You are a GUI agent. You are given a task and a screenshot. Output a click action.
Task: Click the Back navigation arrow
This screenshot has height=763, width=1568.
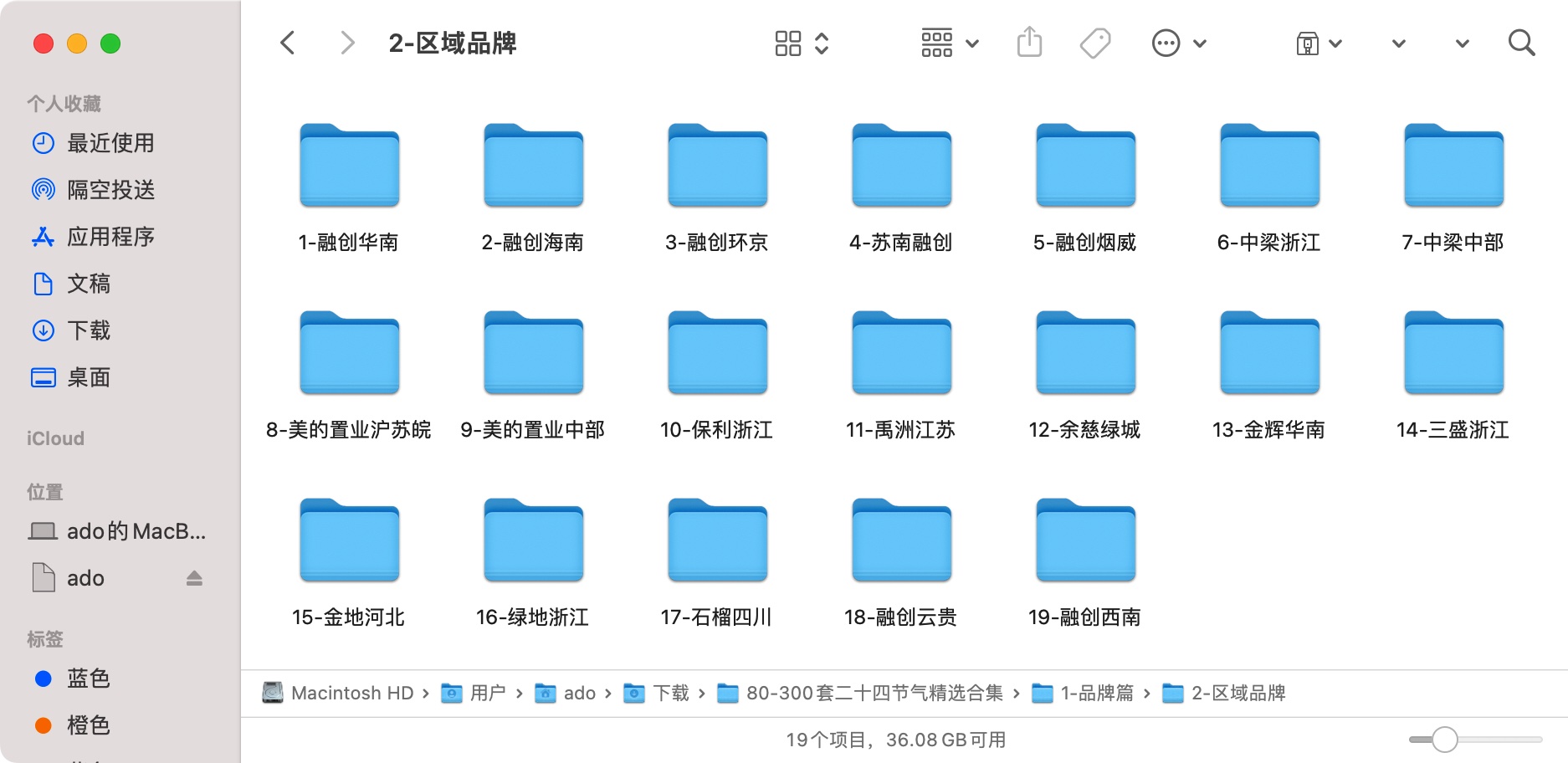point(288,42)
